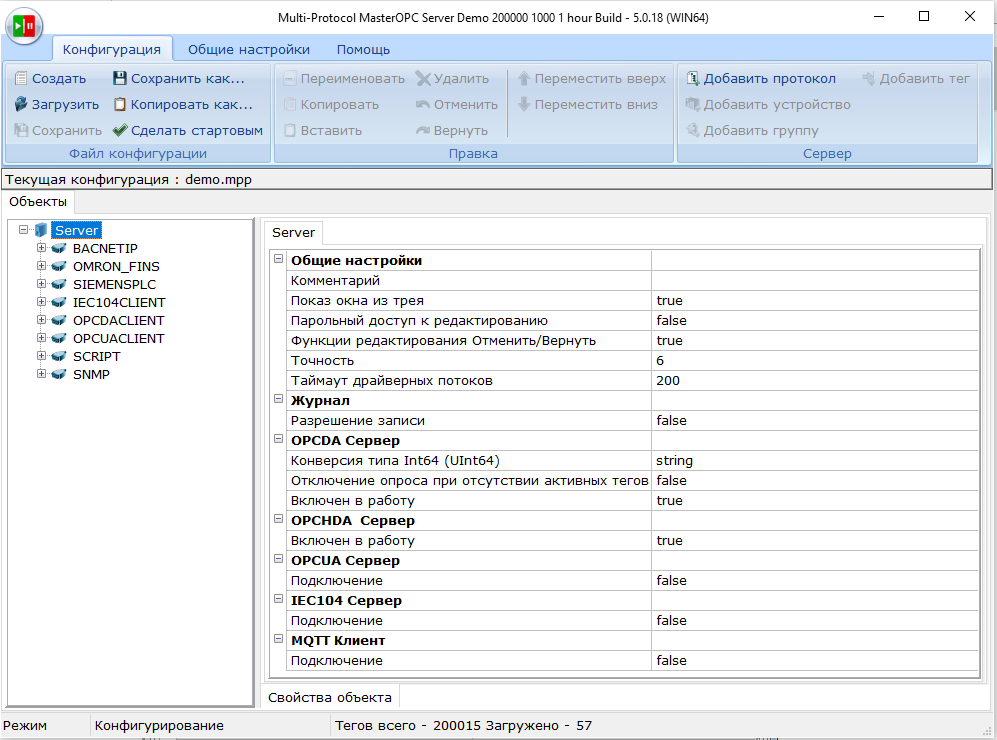Click the Сохранить как floppy disk icon

point(120,78)
